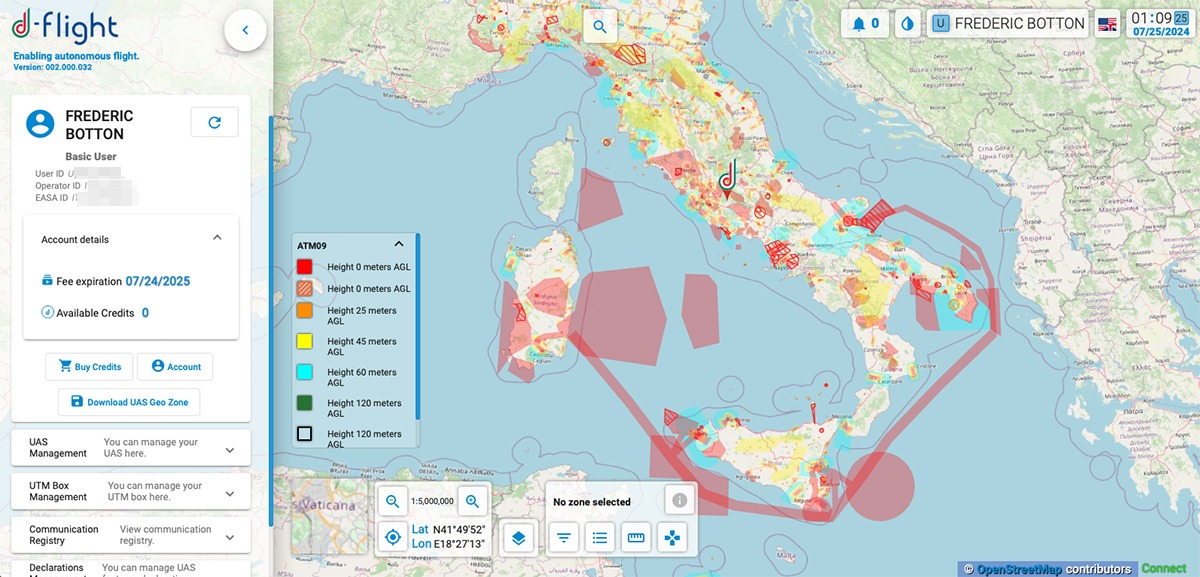Open the FREDERIC BOTTON user menu in the top bar
The height and width of the screenshot is (577, 1200).
point(1008,24)
